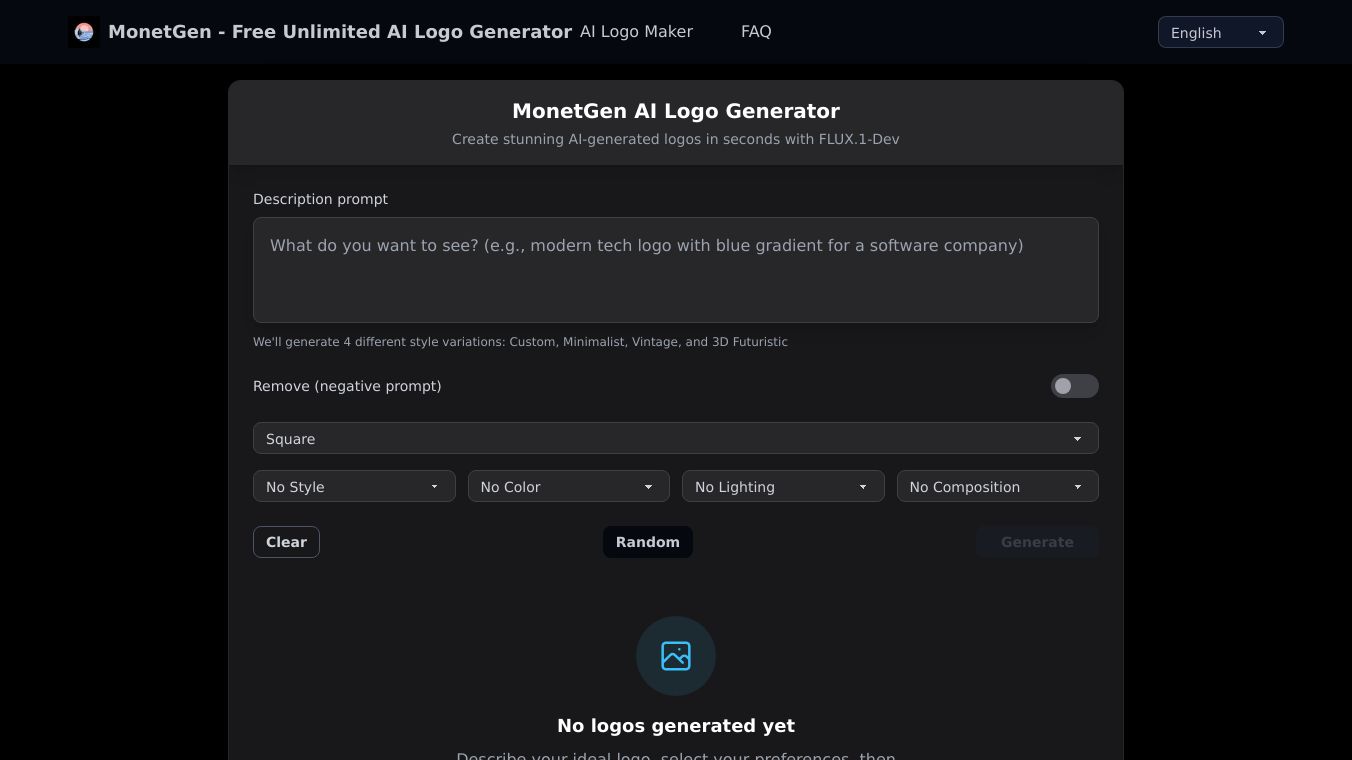Click the "MonetGen AI Logo Generator" heading
Screen dimensions: 1352x760
coord(676,111)
